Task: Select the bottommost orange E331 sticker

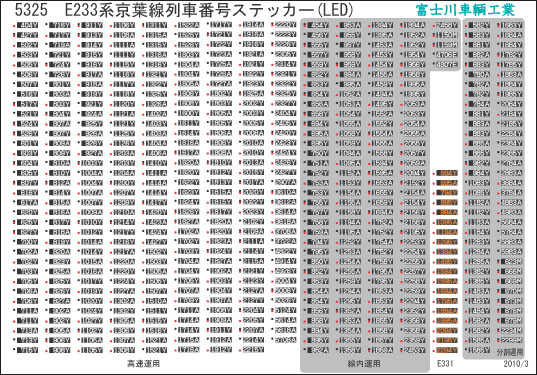Action: coord(447,350)
